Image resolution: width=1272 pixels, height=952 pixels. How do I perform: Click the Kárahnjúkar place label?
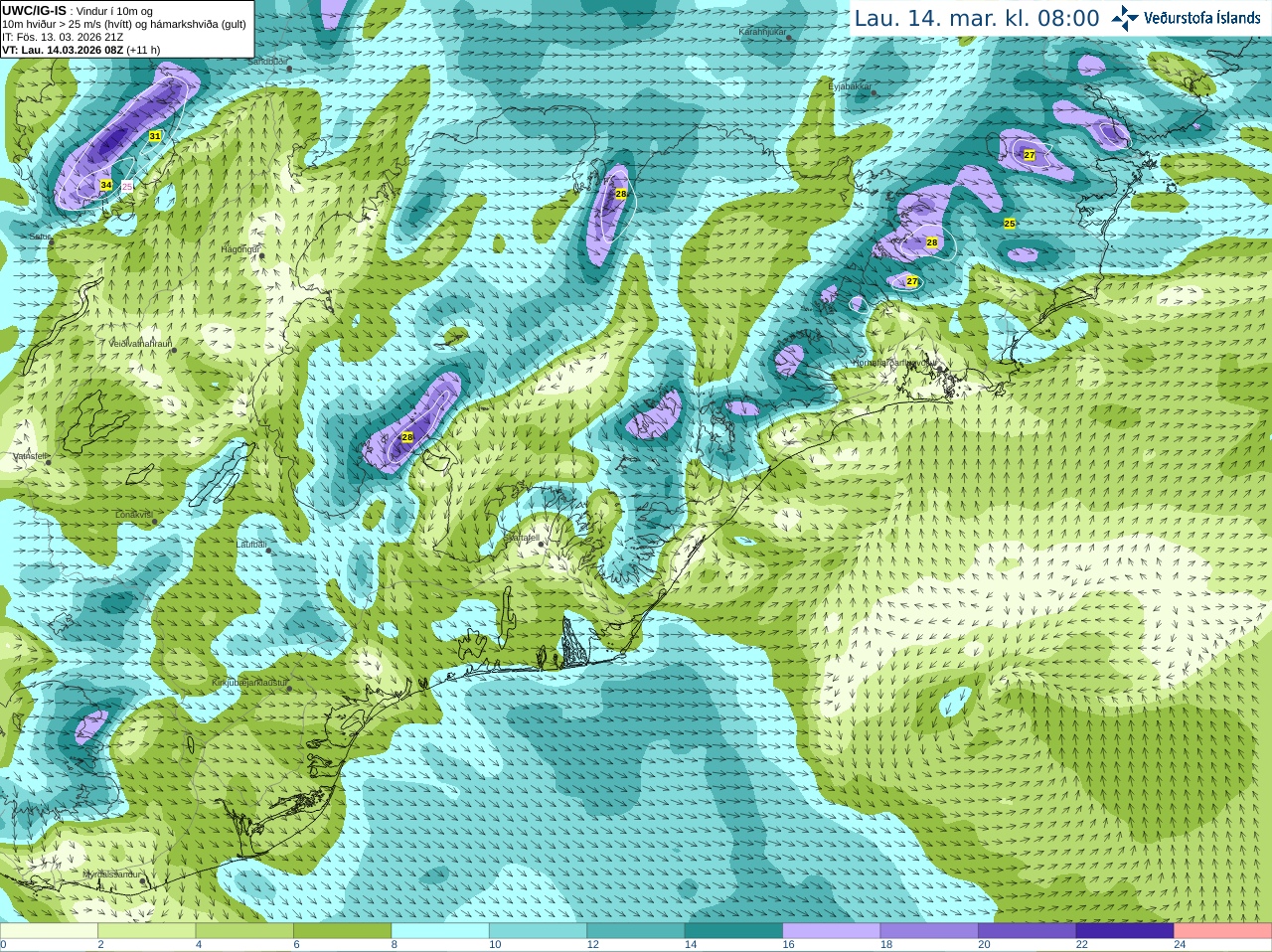762,32
